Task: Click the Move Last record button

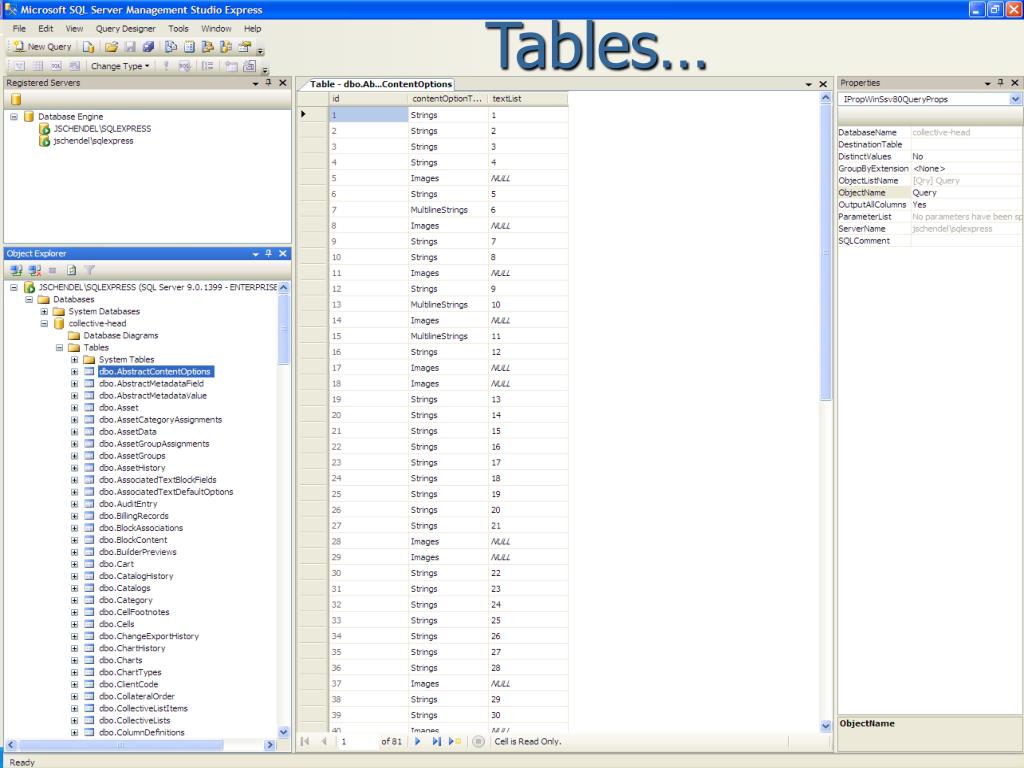Action: click(x=437, y=741)
